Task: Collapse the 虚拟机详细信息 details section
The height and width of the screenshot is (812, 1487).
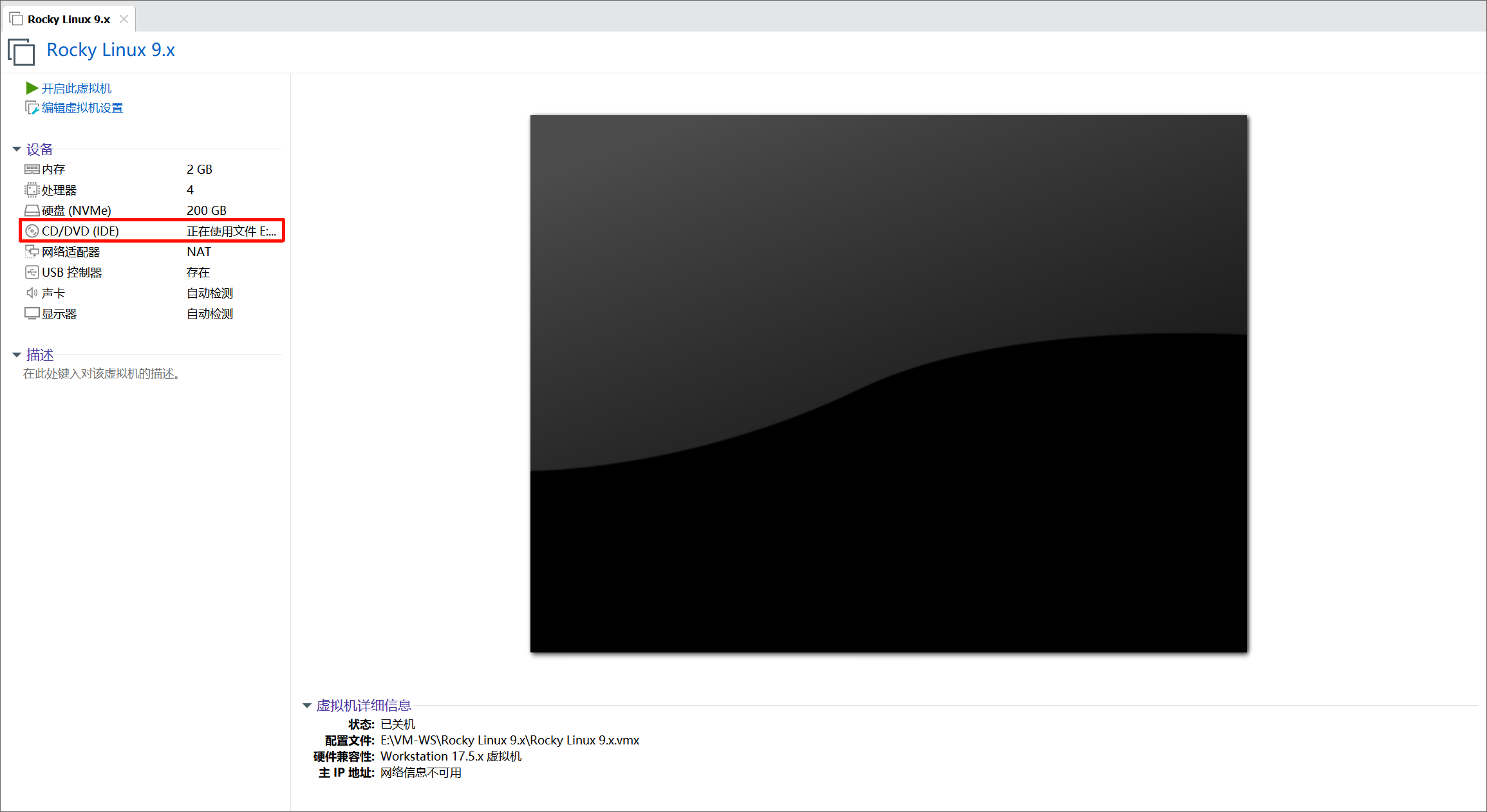Action: (307, 706)
